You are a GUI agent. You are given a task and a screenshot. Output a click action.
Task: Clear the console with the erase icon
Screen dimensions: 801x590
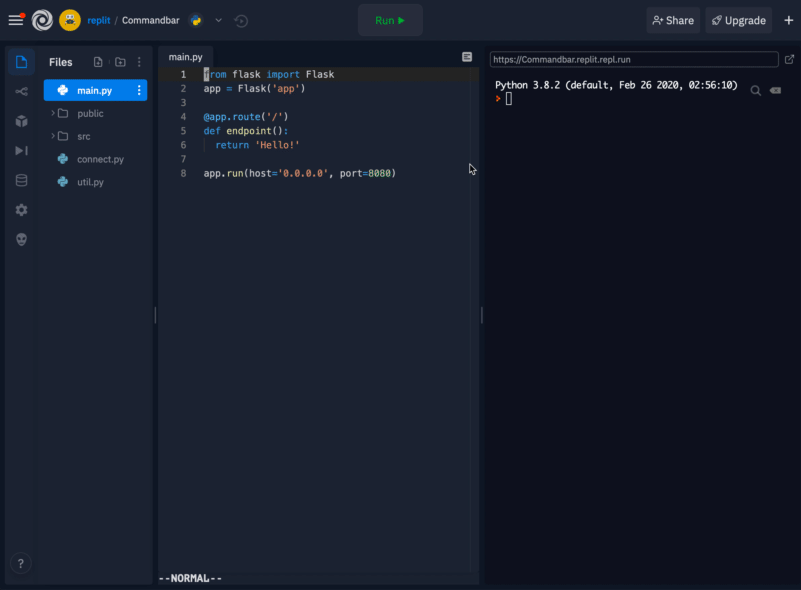(x=775, y=89)
